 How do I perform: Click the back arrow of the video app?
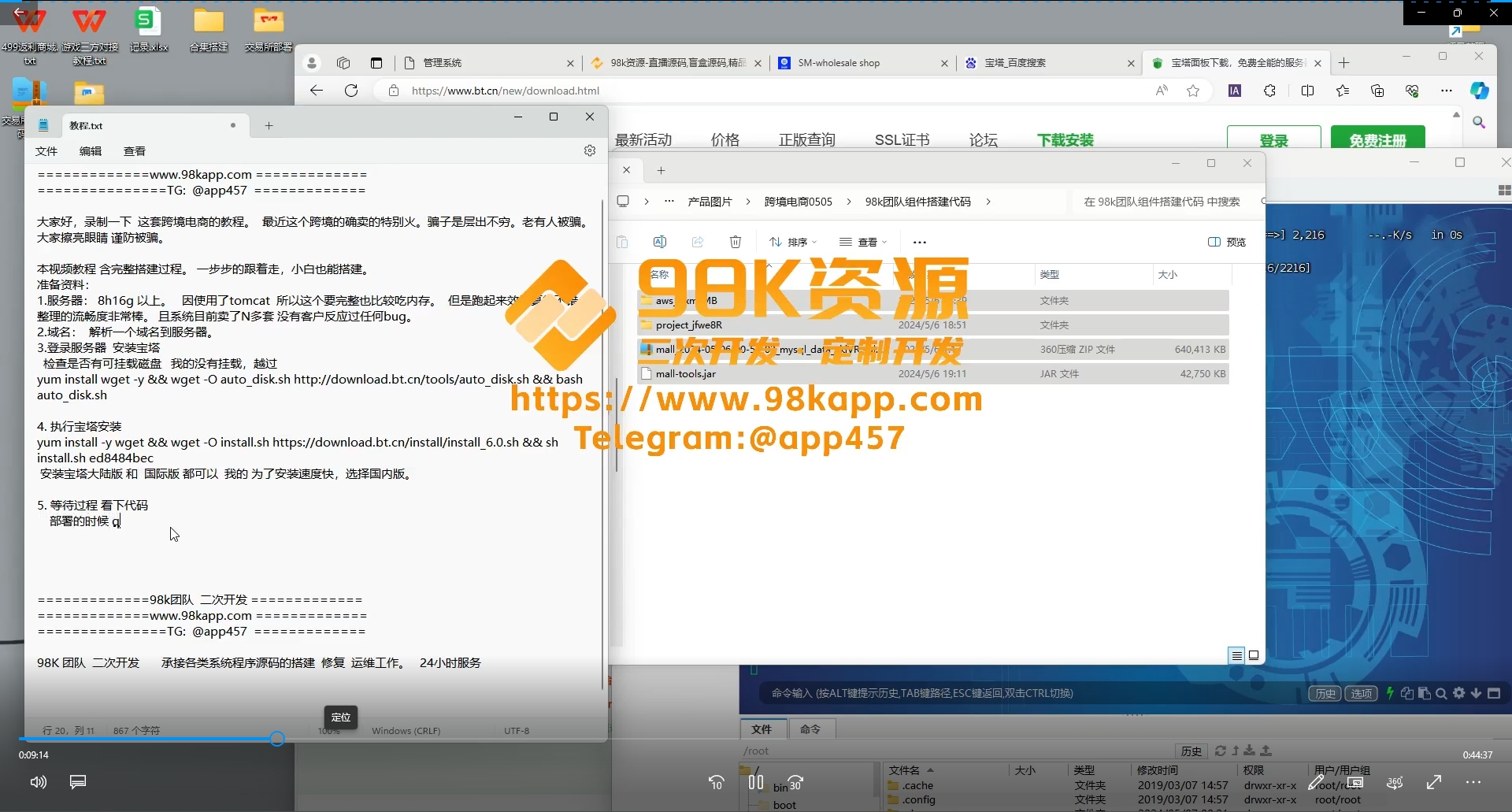(x=19, y=13)
